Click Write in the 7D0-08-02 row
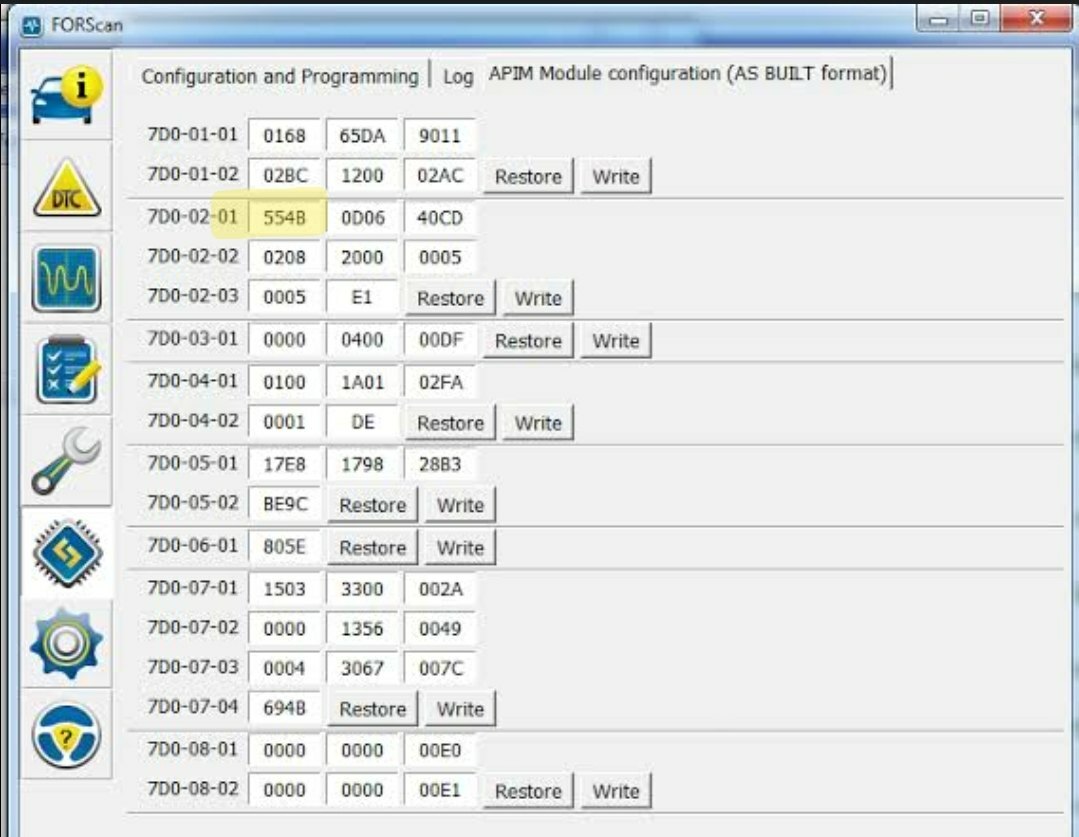Viewport: 1079px width, 837px height. (x=616, y=791)
